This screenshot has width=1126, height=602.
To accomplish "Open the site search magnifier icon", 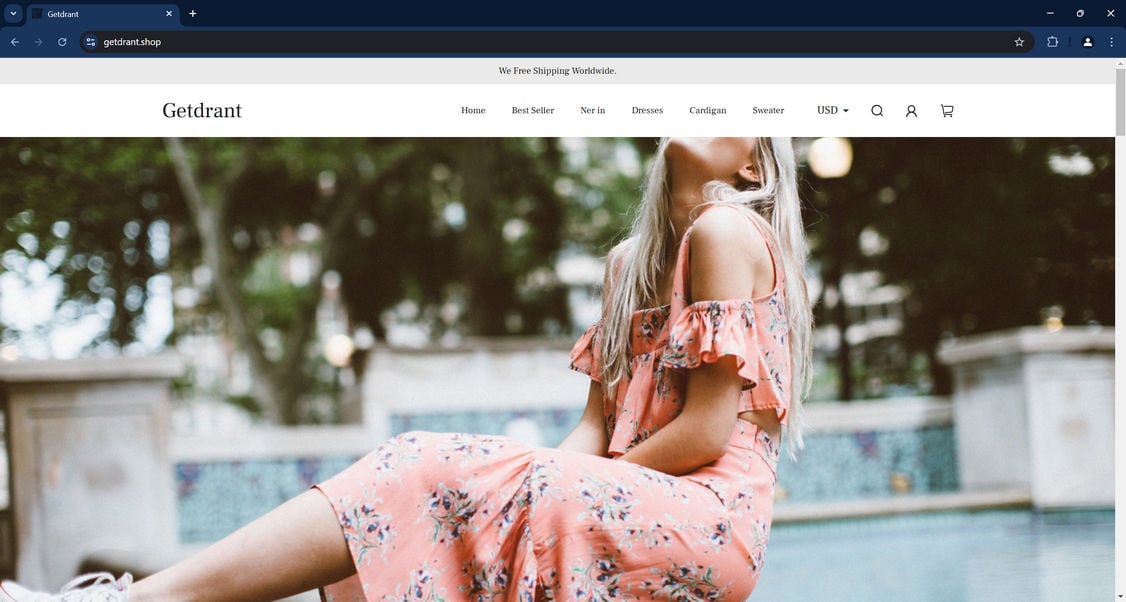I will (x=877, y=111).
